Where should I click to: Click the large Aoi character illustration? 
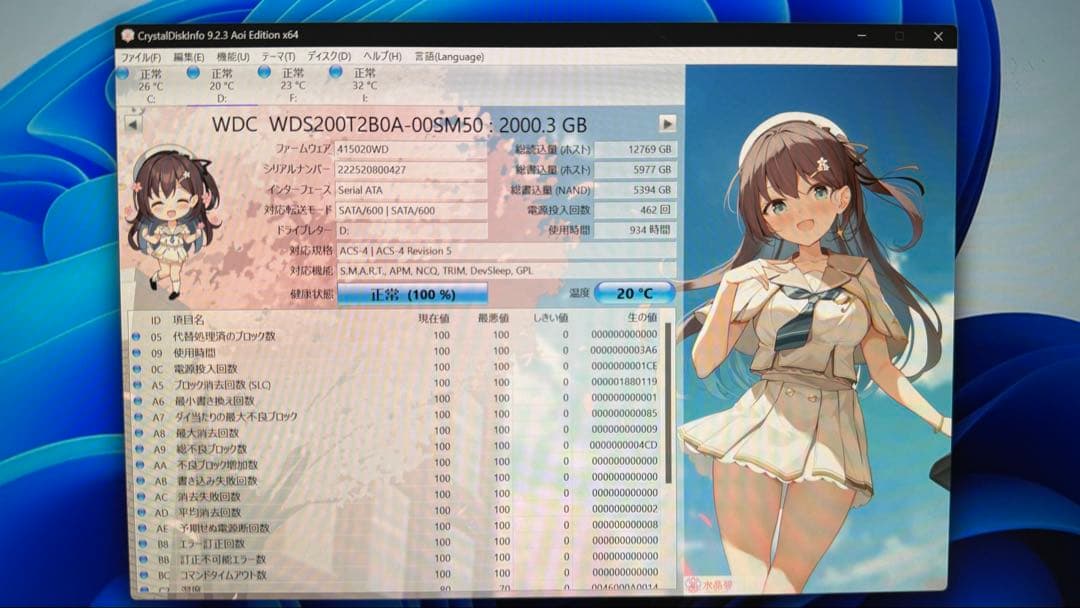click(x=818, y=329)
